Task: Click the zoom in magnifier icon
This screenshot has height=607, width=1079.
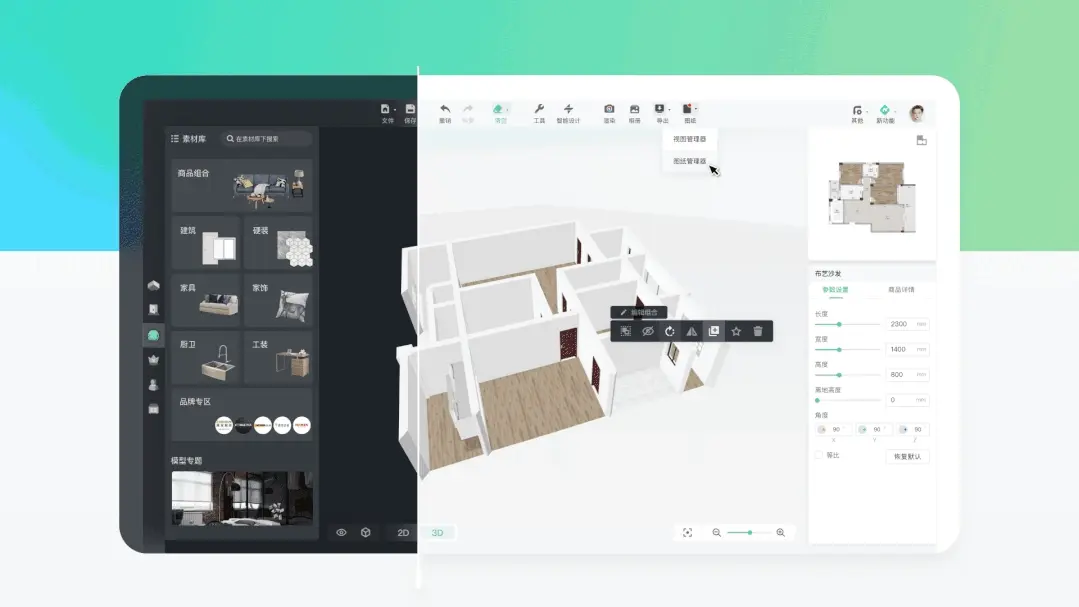Action: [x=780, y=533]
